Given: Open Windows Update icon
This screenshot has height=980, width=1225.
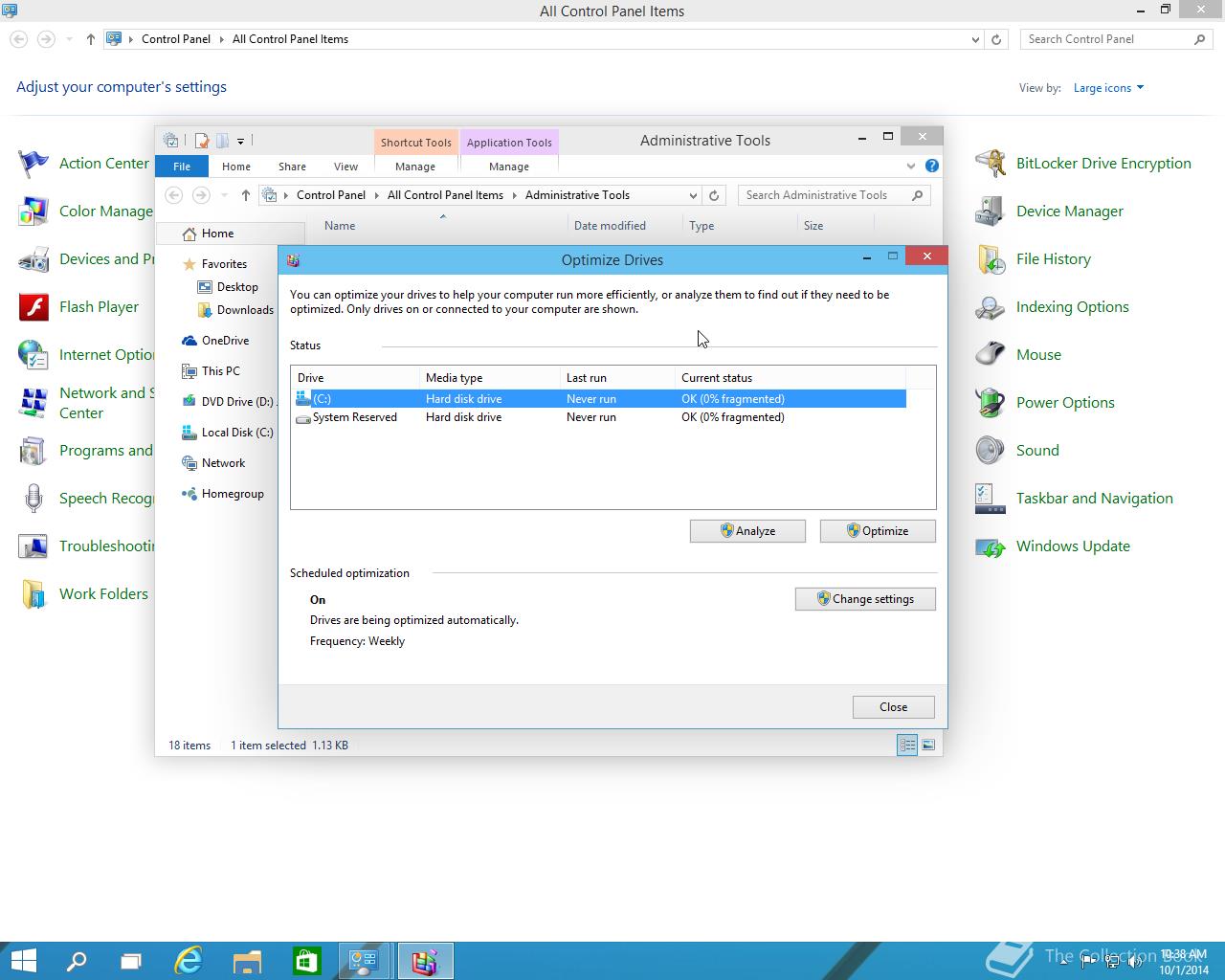Looking at the screenshot, I should [x=991, y=546].
